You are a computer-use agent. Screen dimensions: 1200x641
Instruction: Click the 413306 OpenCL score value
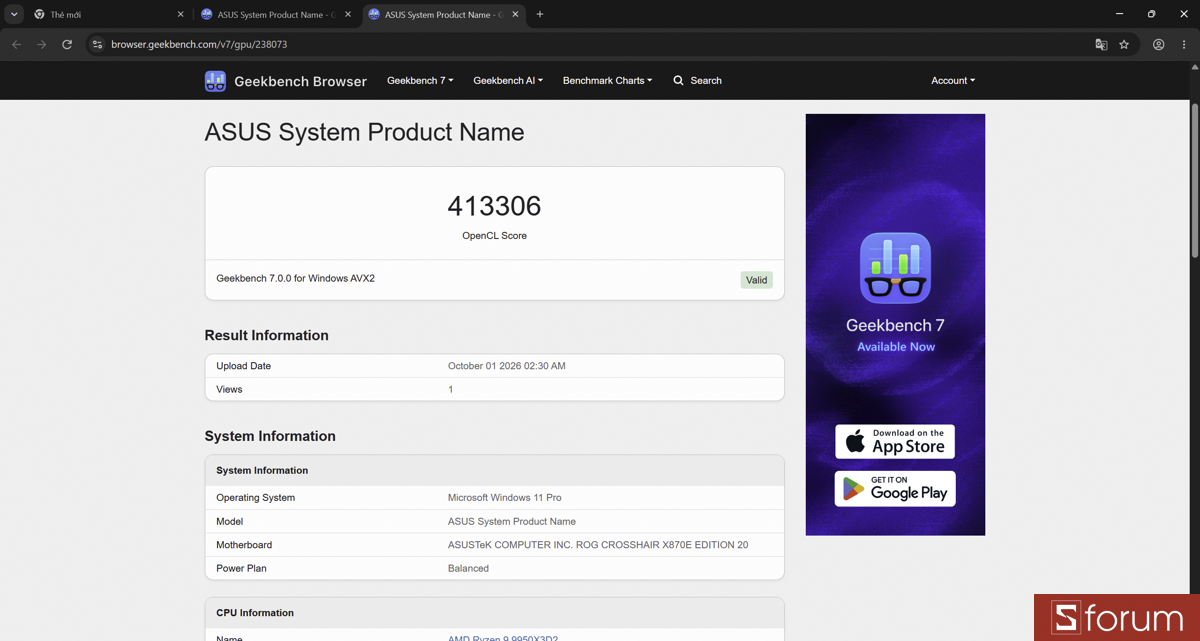pyautogui.click(x=494, y=206)
